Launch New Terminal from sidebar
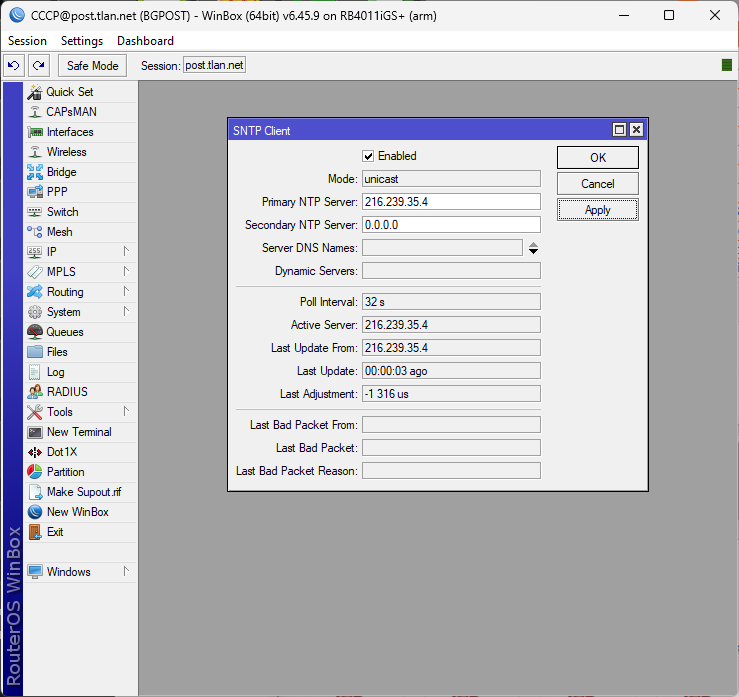The height and width of the screenshot is (697, 739). pyautogui.click(x=79, y=432)
